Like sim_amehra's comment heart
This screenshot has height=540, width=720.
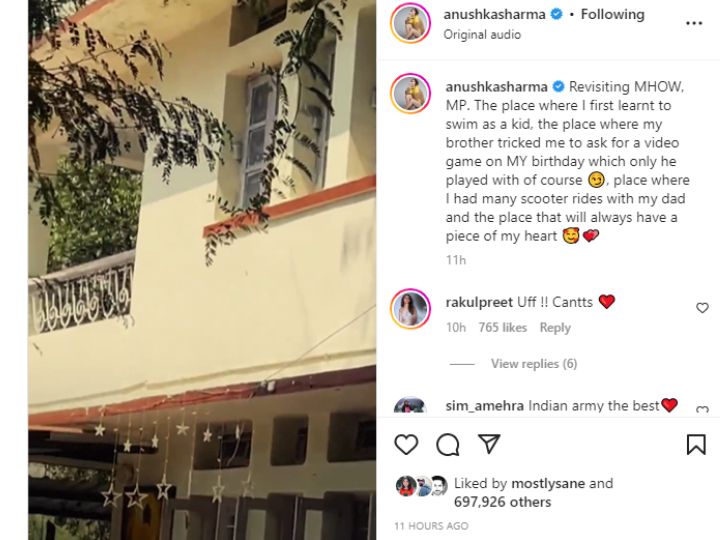(x=702, y=409)
